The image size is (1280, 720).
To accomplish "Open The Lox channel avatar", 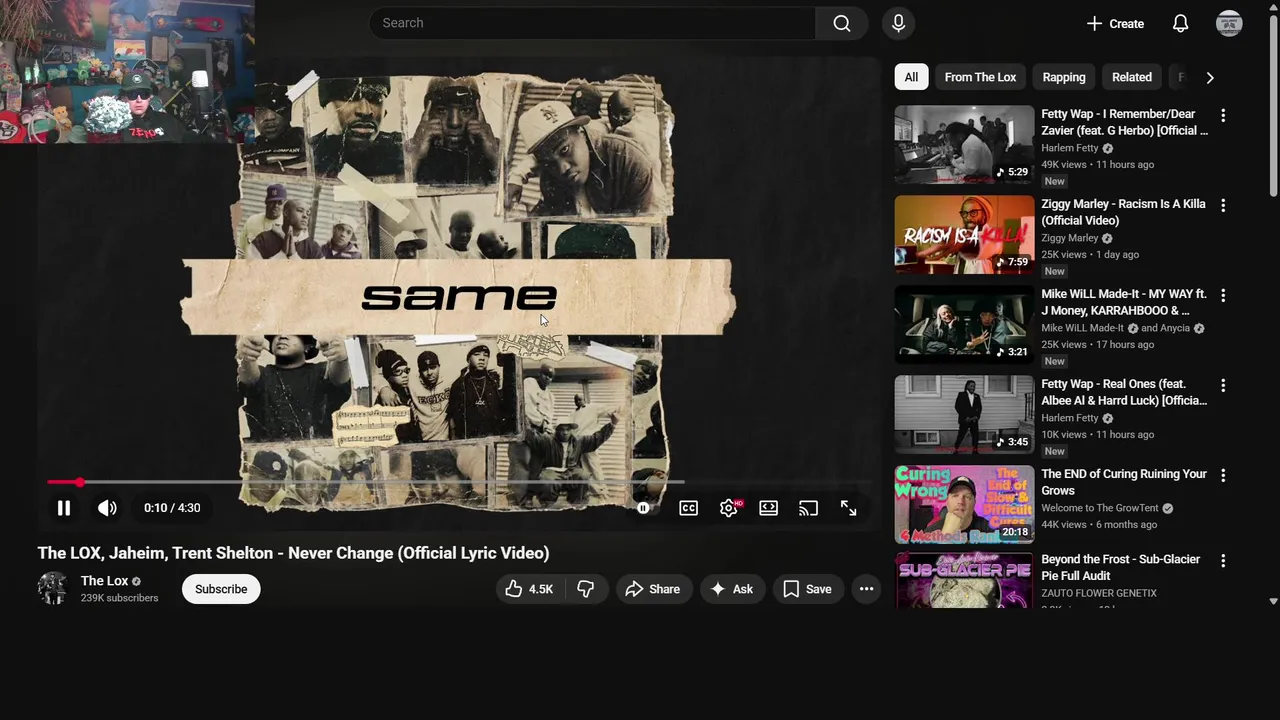I will coord(53,588).
